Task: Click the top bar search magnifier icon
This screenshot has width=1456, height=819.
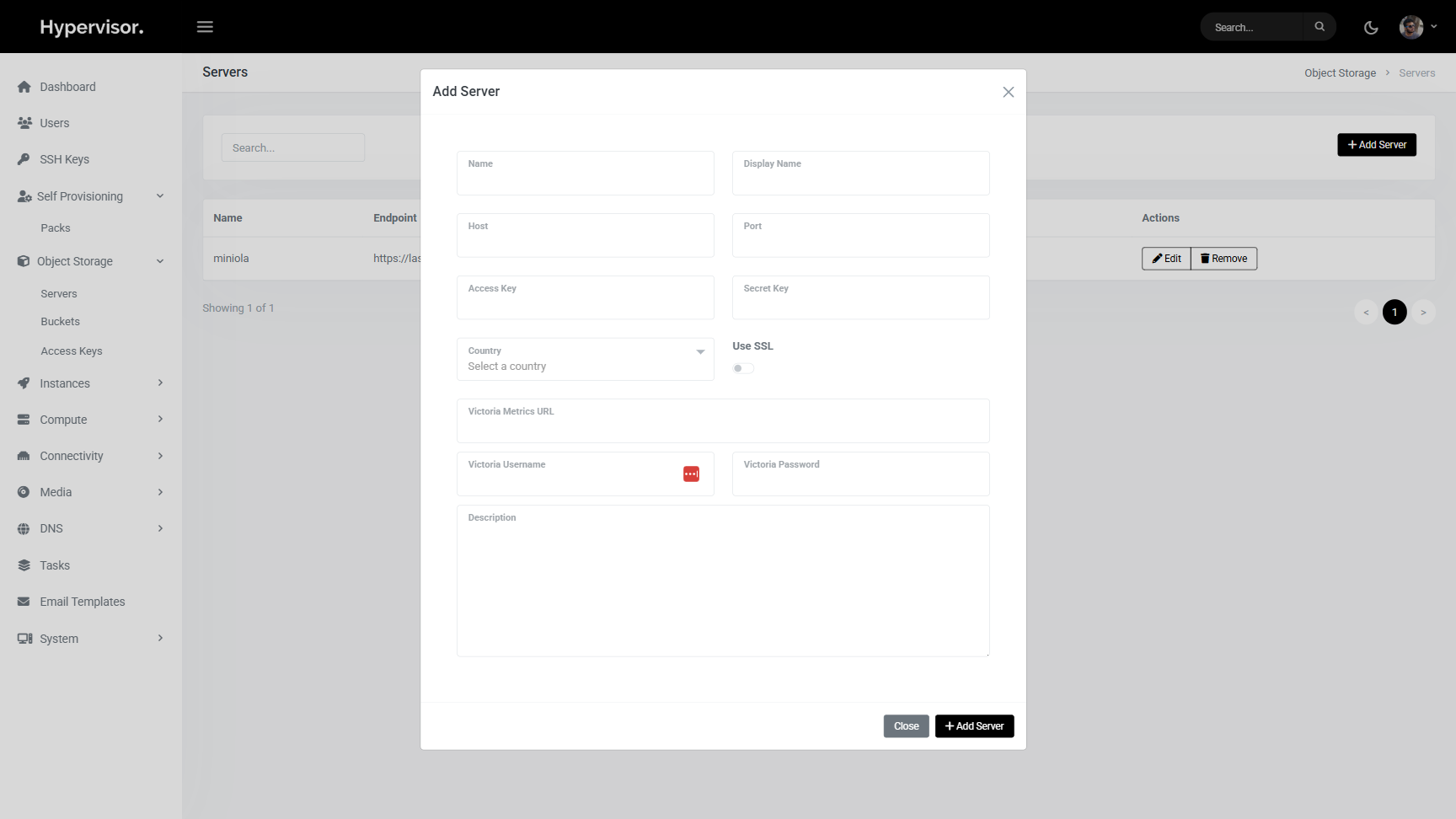Action: (x=1319, y=27)
